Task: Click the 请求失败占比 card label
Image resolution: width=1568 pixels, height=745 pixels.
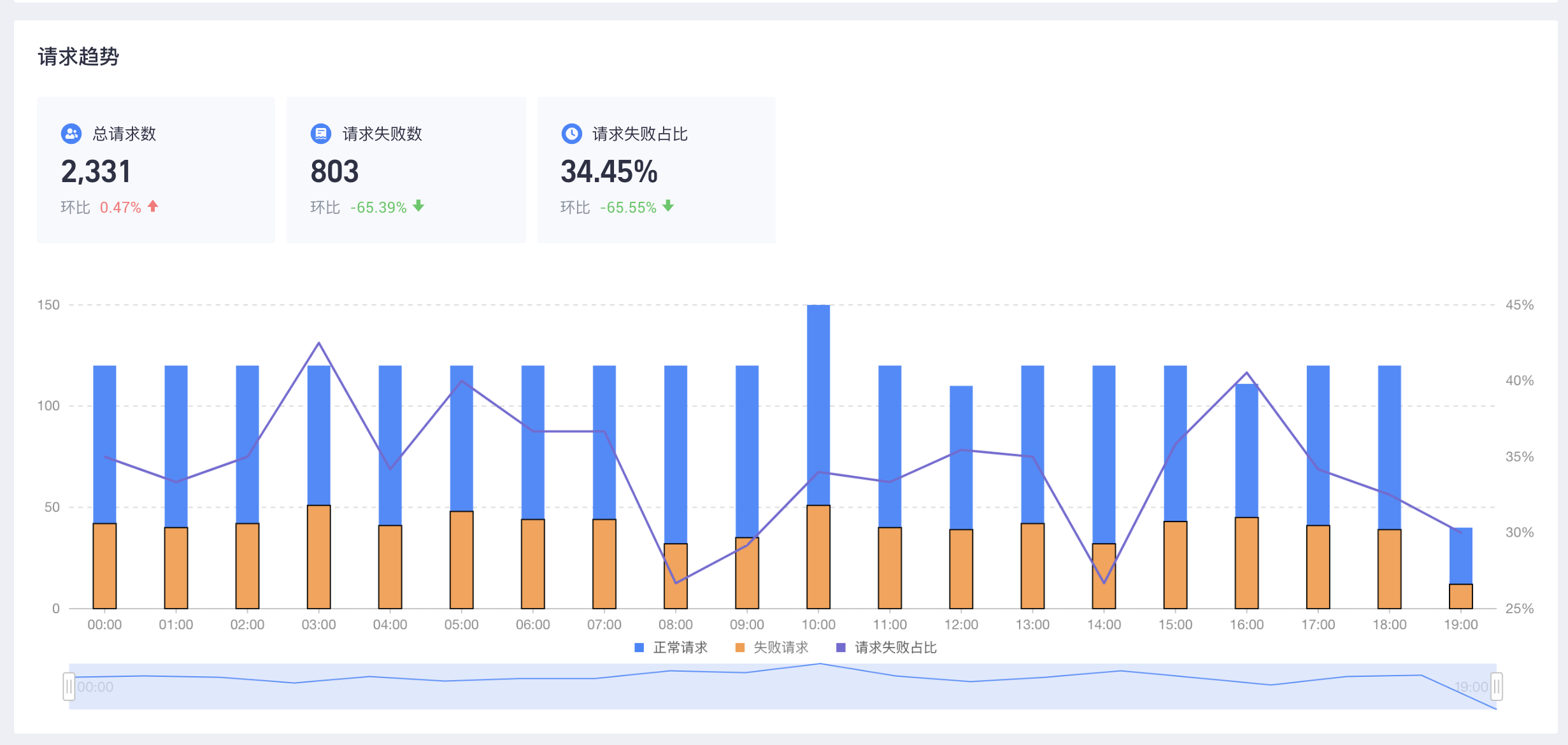Action: (x=640, y=134)
